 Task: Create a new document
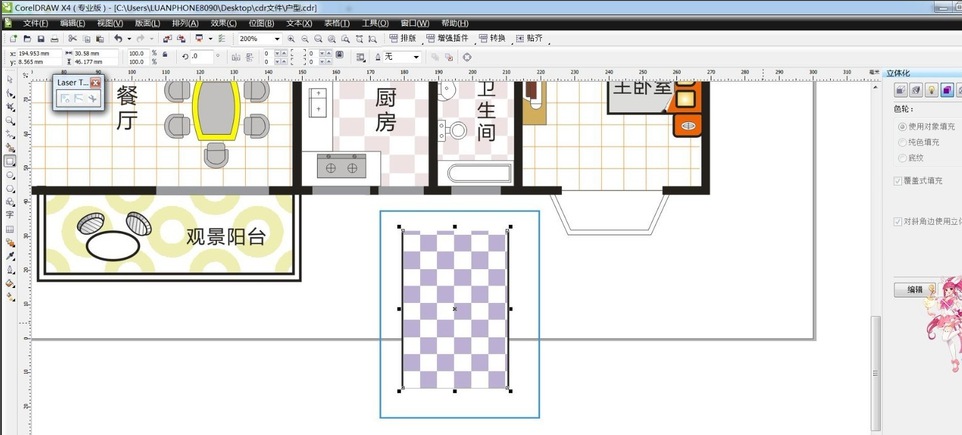[x=13, y=39]
